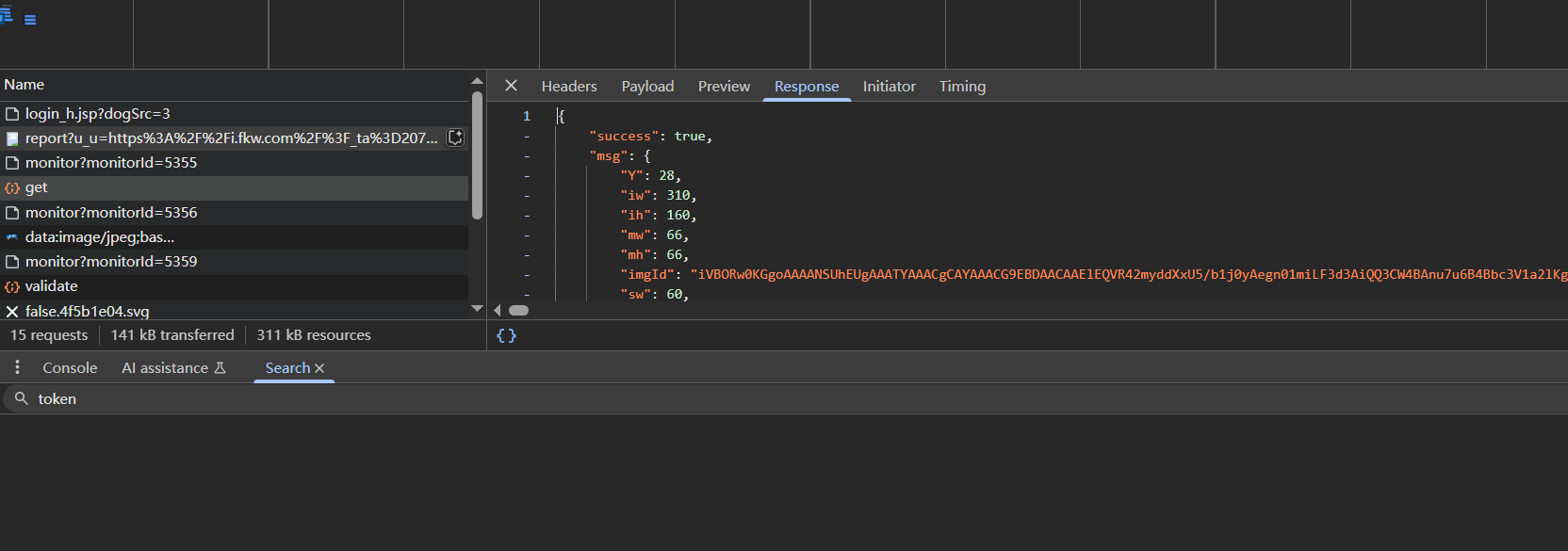Select monitor?monitorId=5359 request
1568x551 pixels.
point(111,262)
